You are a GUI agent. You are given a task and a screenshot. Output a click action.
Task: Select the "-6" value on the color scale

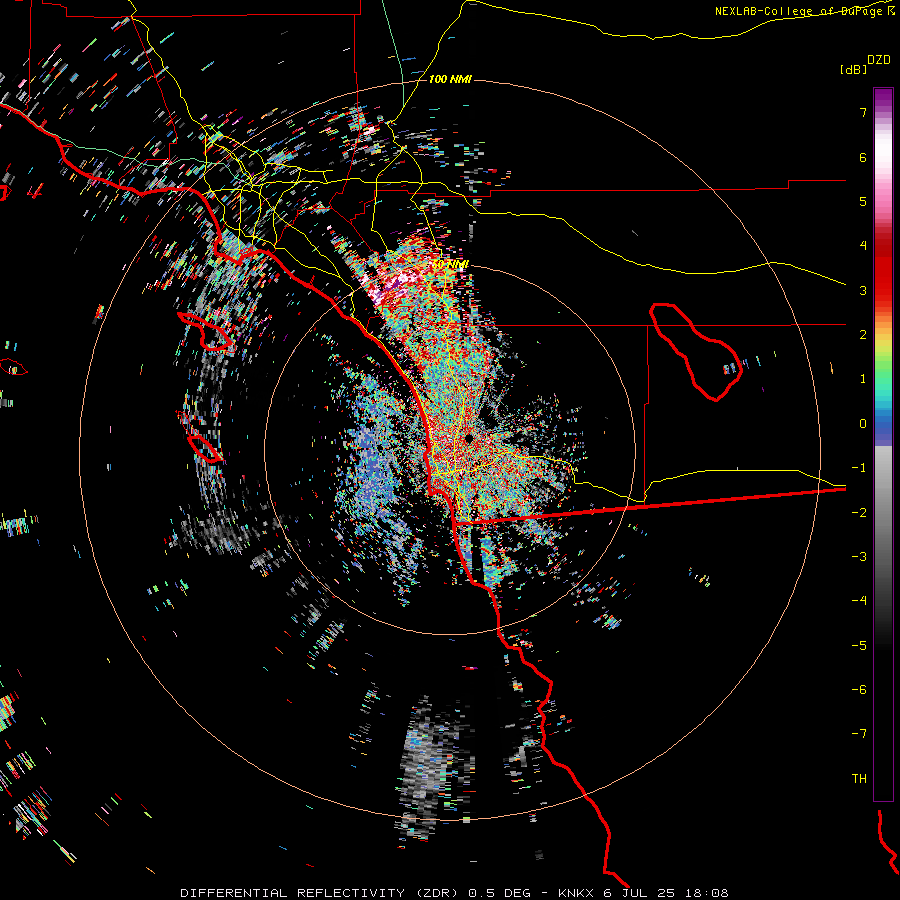(859, 690)
